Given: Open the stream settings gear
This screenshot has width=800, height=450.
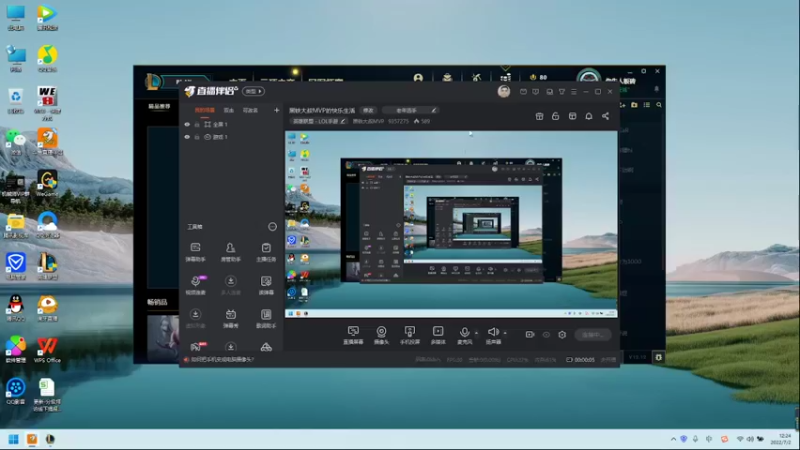Looking at the screenshot, I should [562, 335].
